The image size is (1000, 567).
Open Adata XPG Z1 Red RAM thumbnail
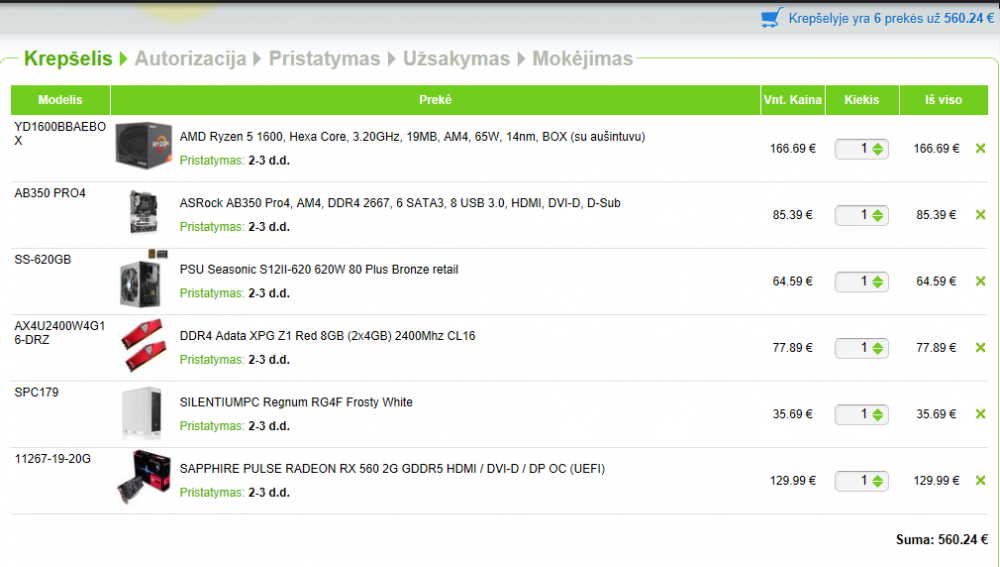point(143,345)
